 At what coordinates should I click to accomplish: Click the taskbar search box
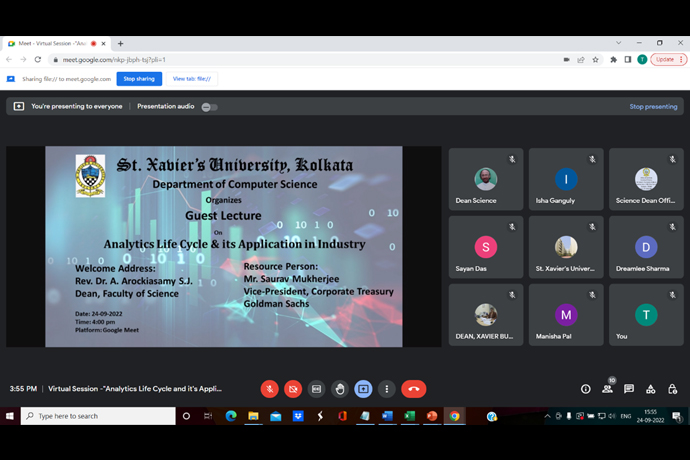click(x=98, y=416)
